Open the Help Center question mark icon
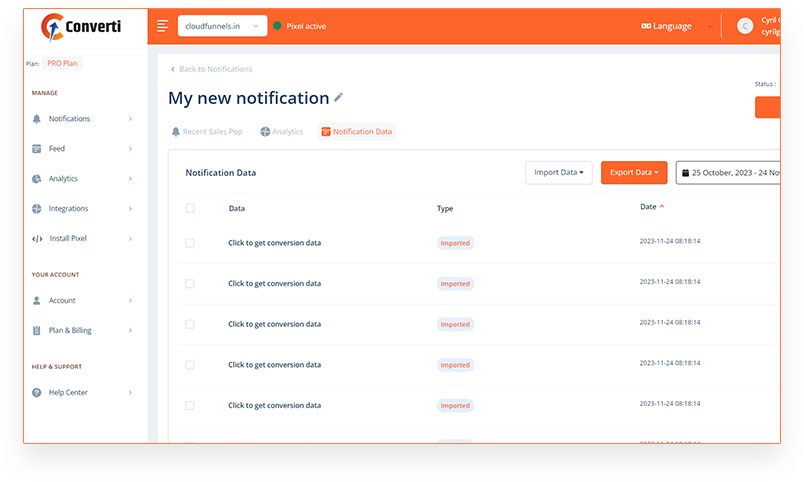 [36, 393]
